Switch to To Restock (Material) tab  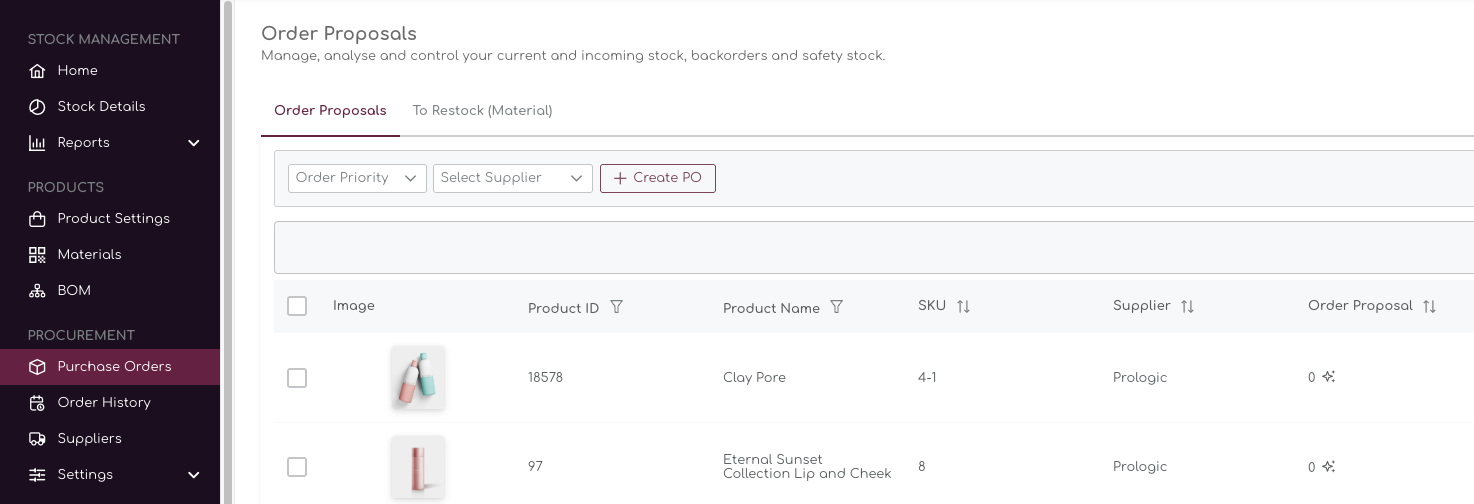(482, 110)
